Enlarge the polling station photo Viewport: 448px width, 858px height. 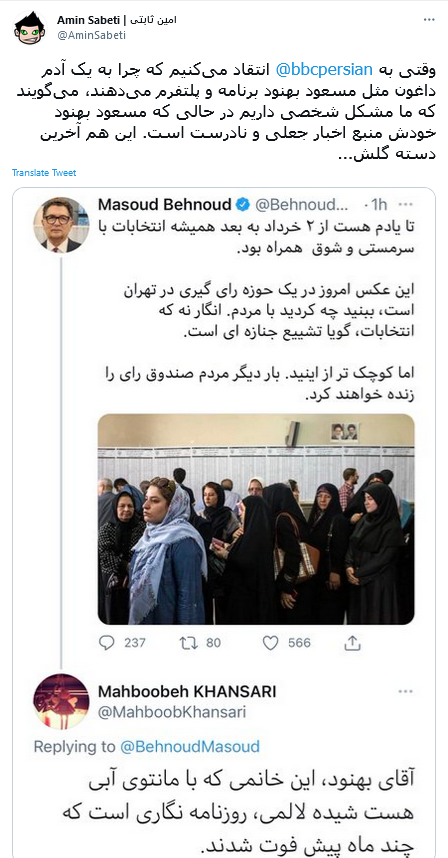[256, 519]
